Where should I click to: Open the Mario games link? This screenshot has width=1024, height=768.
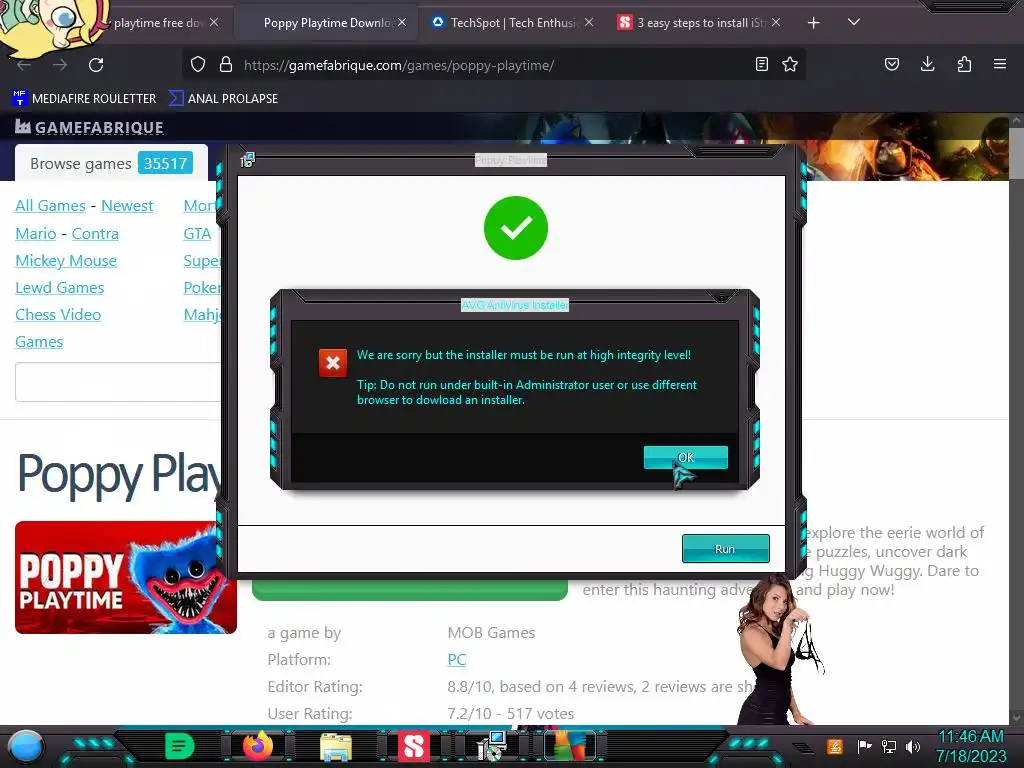(x=36, y=234)
